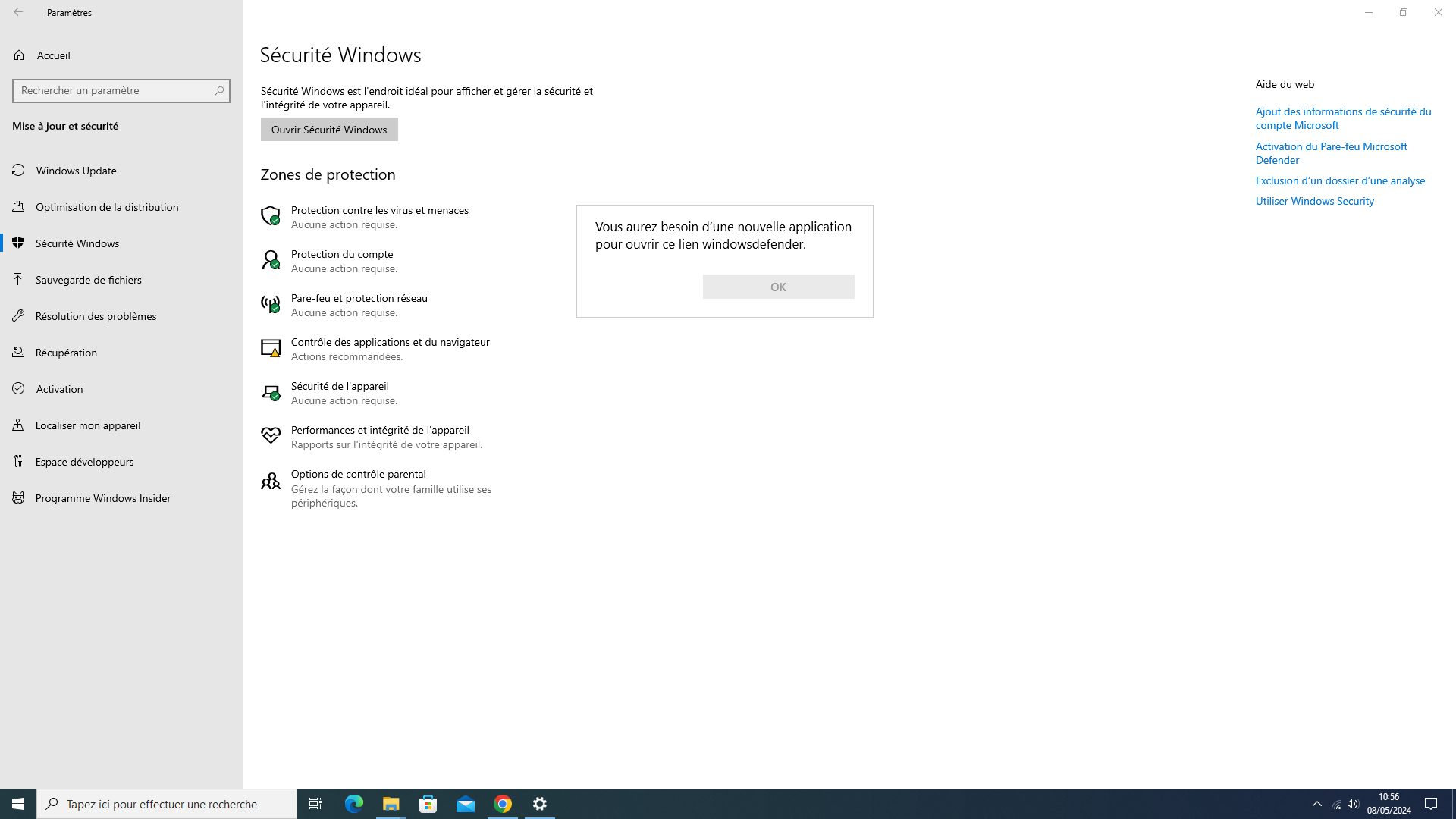Open Options de contrôle parental entry
Viewport: 1456px width, 819px height.
point(379,488)
